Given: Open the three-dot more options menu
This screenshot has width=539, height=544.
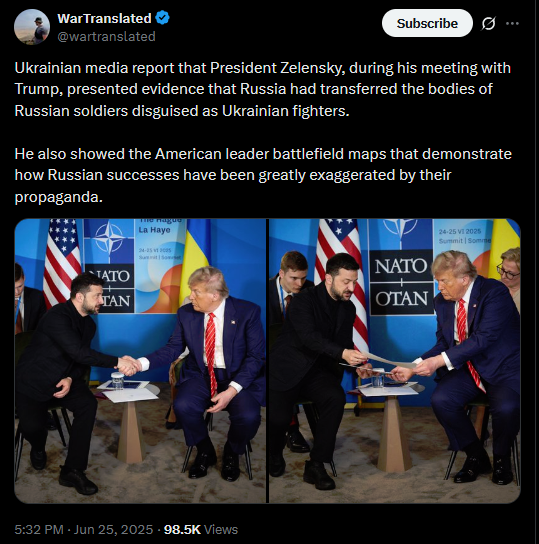Looking at the screenshot, I should pos(512,23).
